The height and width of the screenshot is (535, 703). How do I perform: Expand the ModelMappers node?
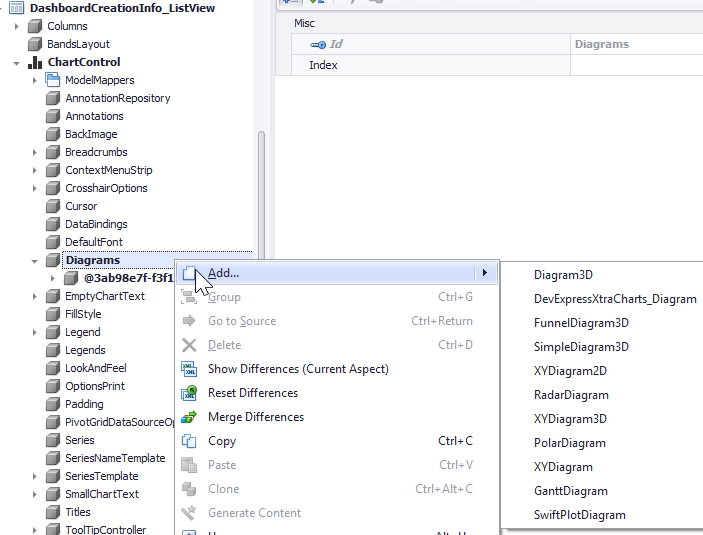(x=35, y=80)
